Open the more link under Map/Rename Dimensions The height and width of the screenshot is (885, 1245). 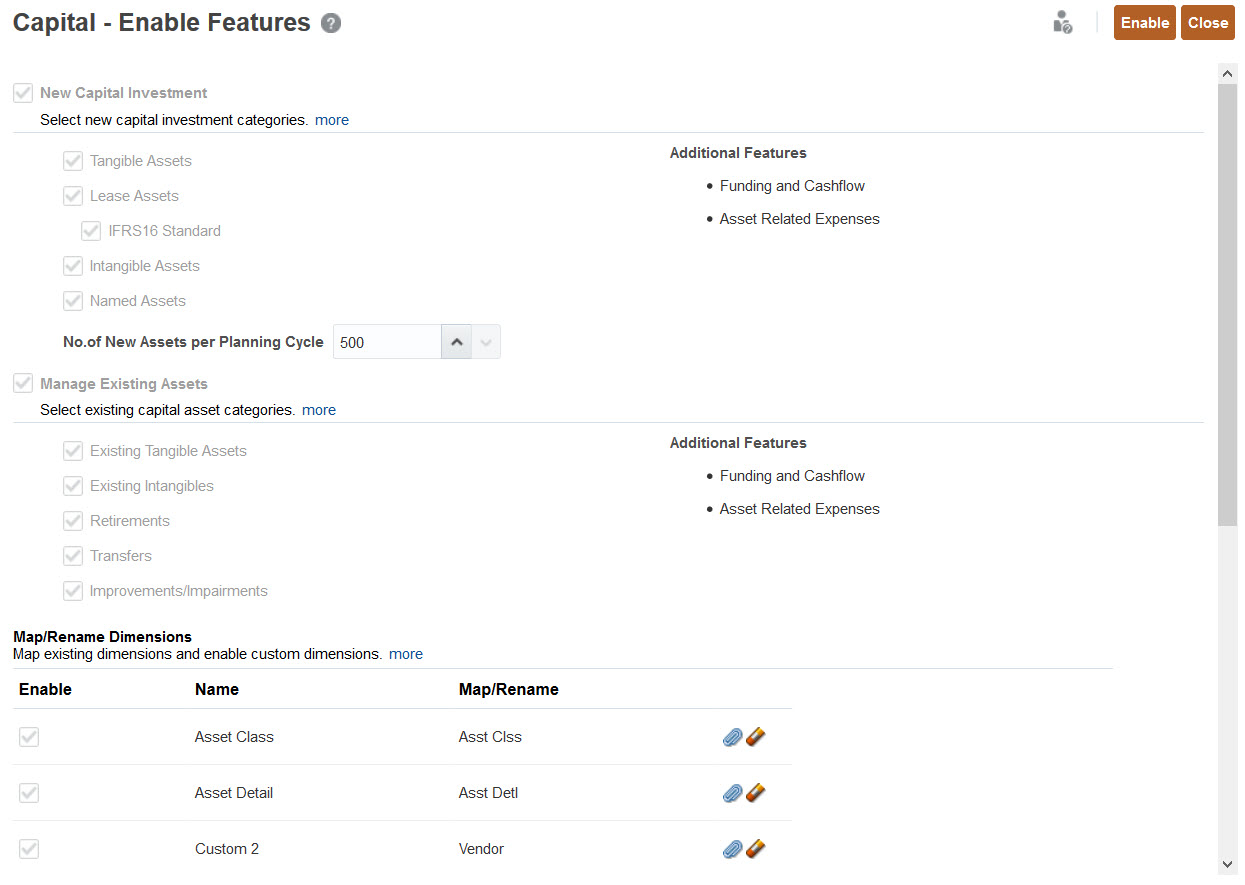[x=405, y=653]
